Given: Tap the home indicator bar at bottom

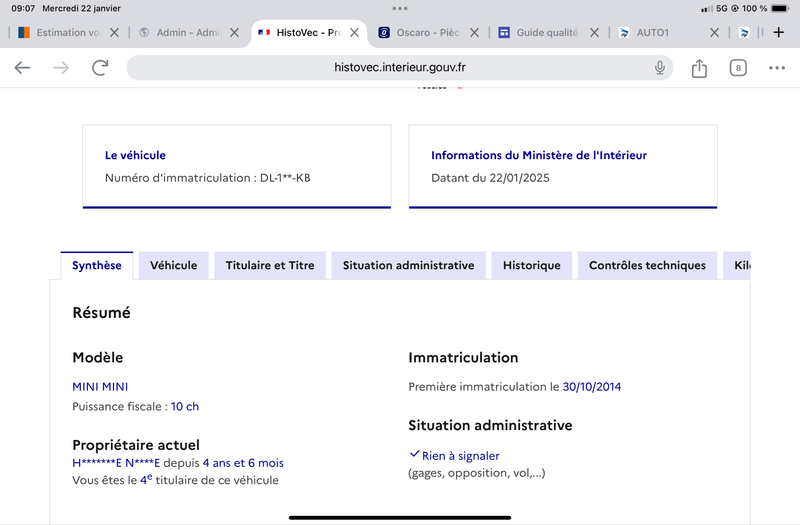Looking at the screenshot, I should [400, 517].
